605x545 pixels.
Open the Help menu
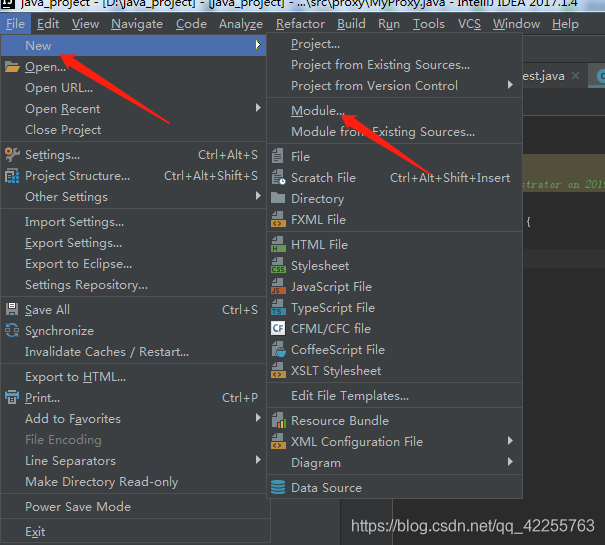pyautogui.click(x=565, y=24)
